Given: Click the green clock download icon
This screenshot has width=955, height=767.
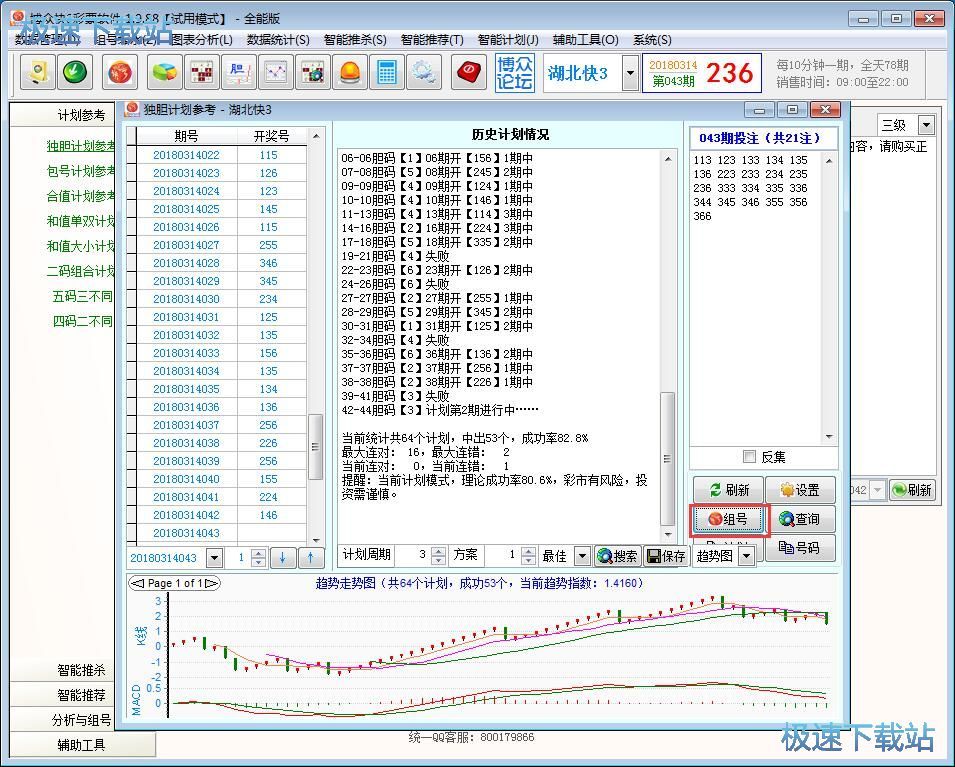Looking at the screenshot, I should click(x=74, y=72).
